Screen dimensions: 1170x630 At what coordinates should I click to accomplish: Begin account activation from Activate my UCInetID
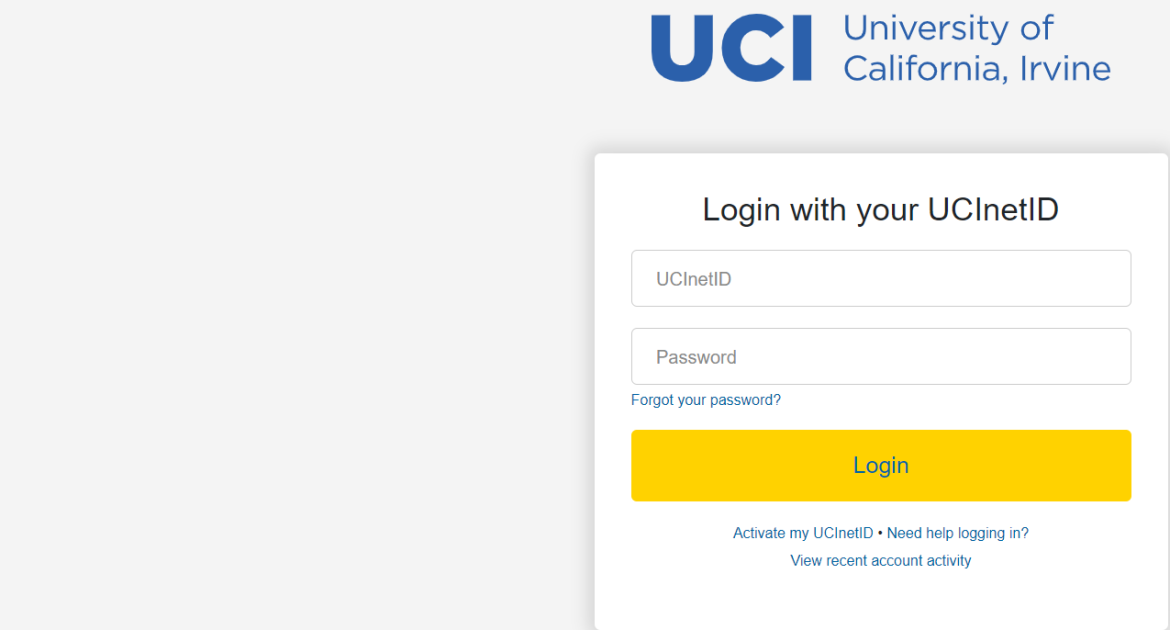803,532
